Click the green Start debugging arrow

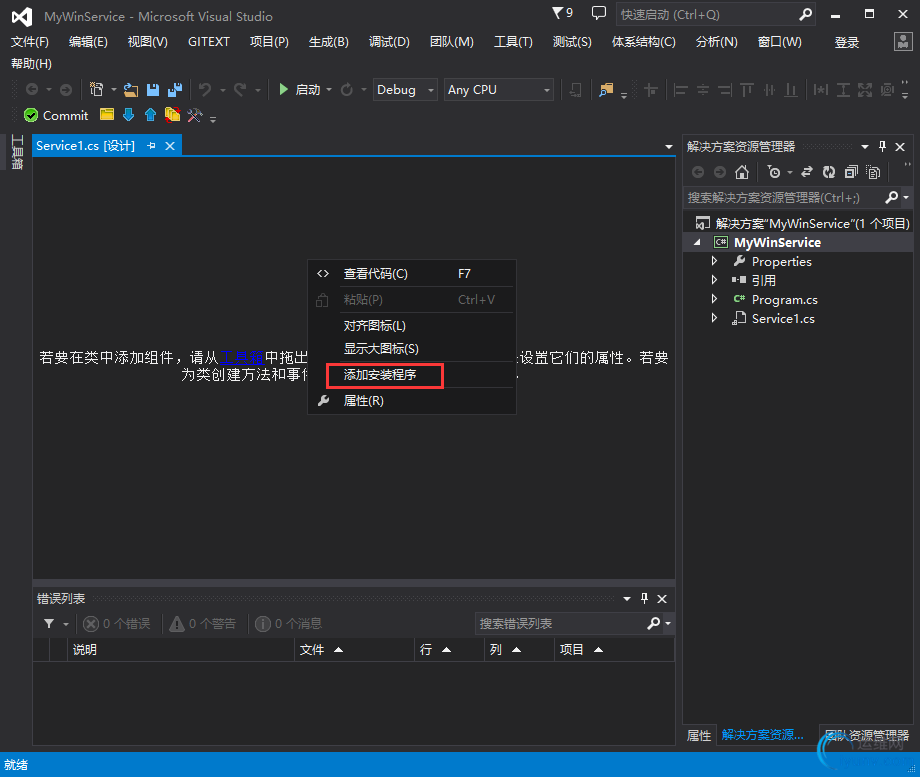283,89
